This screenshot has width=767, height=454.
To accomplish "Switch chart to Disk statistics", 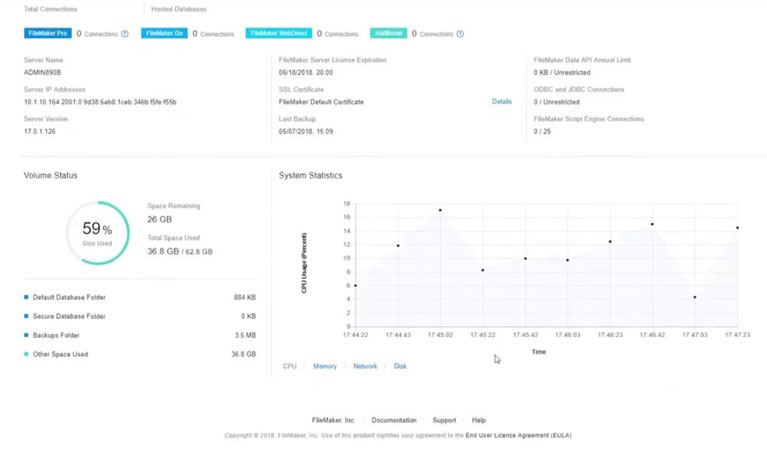I will point(400,366).
